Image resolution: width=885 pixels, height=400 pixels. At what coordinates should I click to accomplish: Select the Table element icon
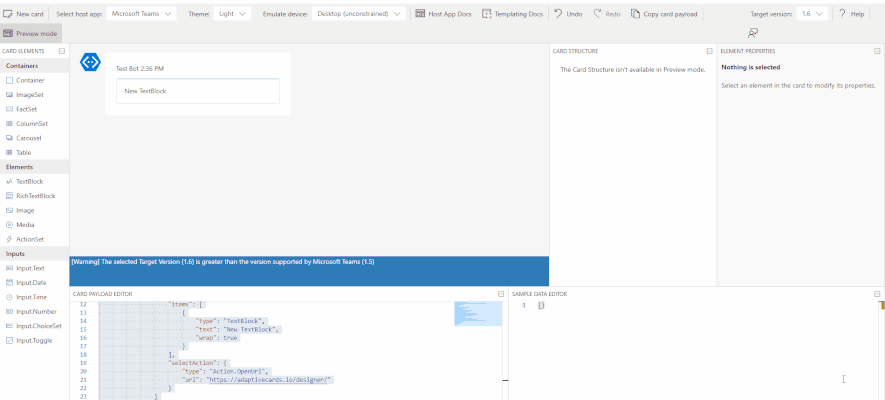tap(9, 152)
